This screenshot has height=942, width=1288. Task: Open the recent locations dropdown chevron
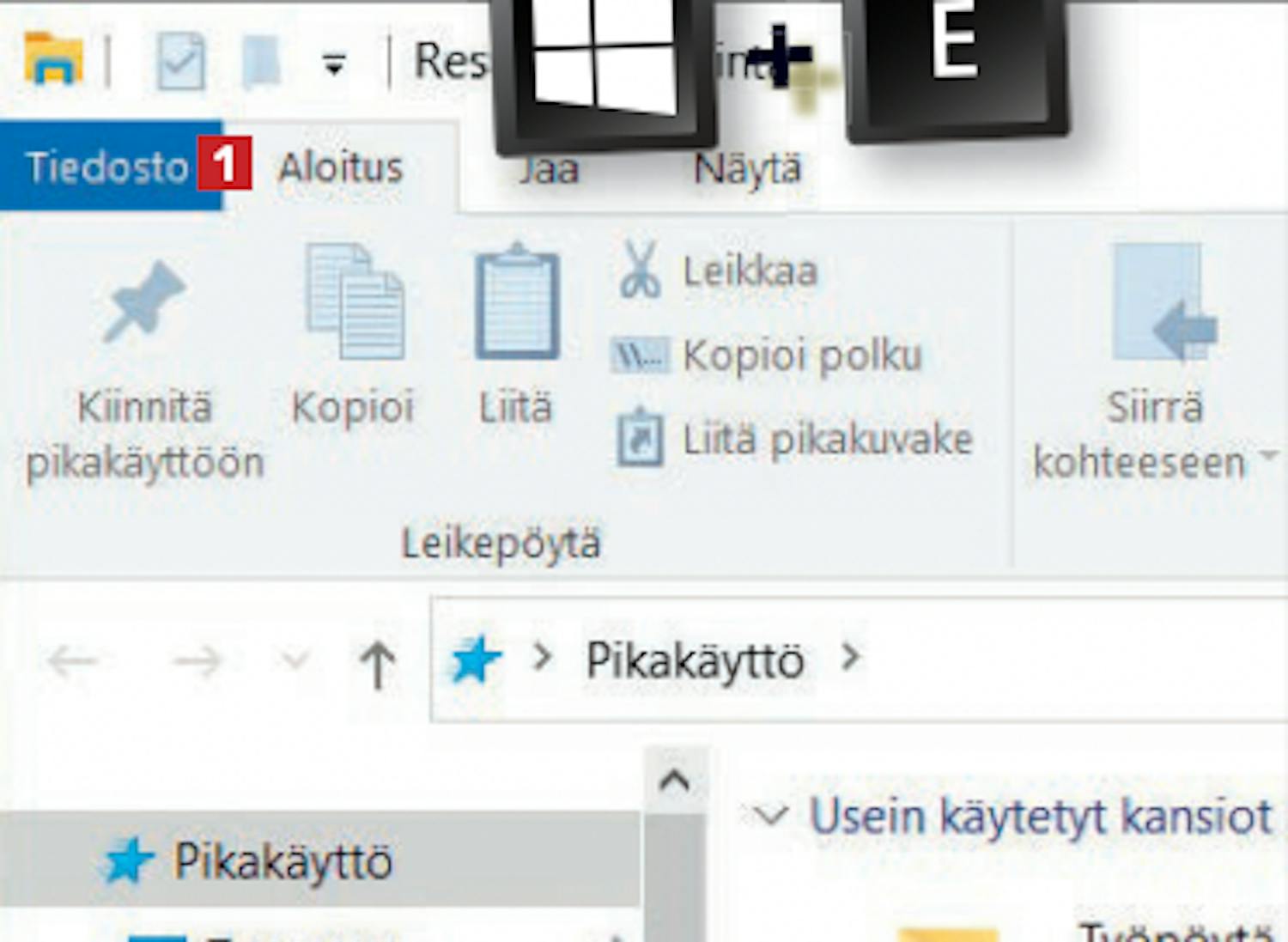[x=295, y=659]
